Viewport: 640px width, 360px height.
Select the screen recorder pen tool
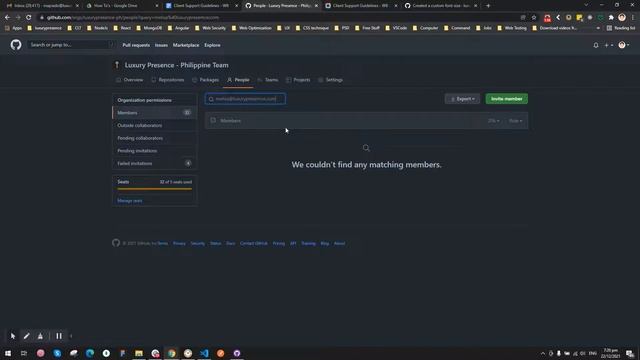27,336
